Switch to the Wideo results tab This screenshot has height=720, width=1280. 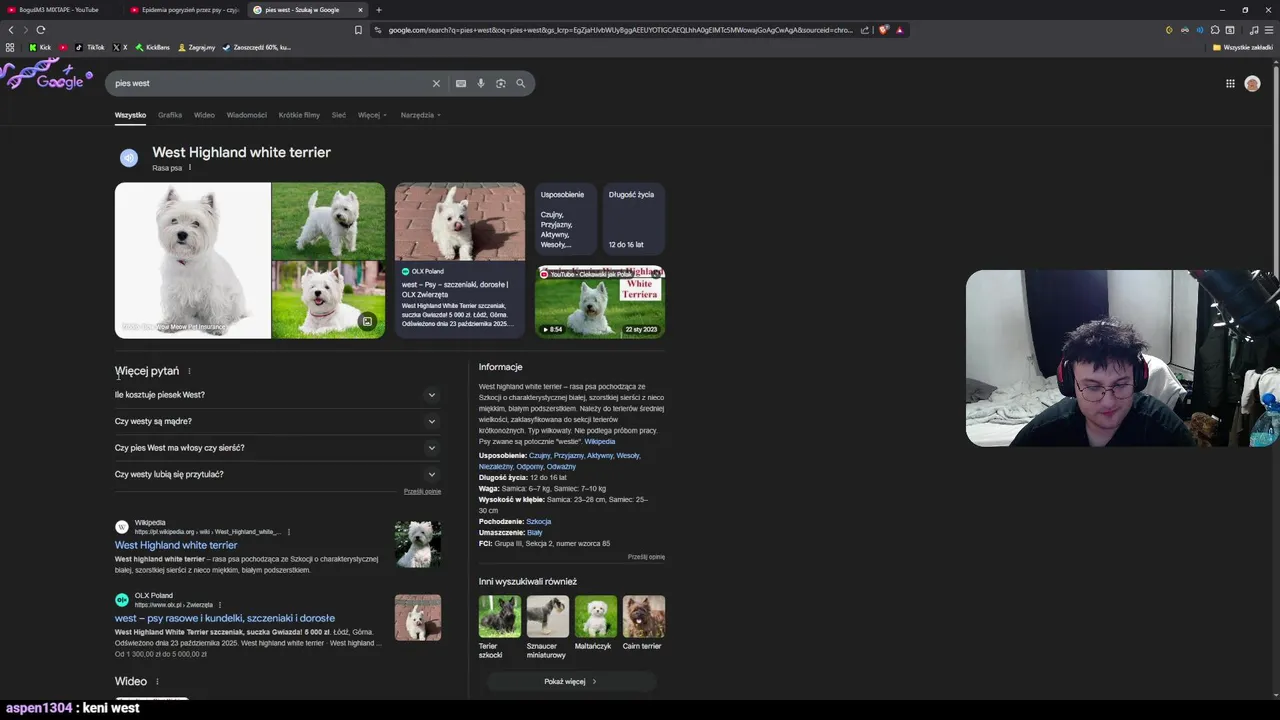(x=204, y=115)
